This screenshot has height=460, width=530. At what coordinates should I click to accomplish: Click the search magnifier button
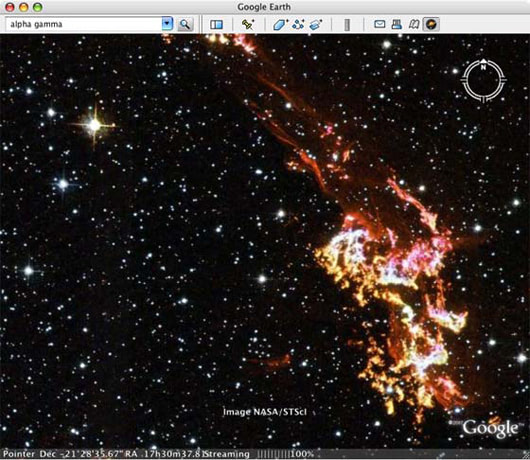pos(185,24)
